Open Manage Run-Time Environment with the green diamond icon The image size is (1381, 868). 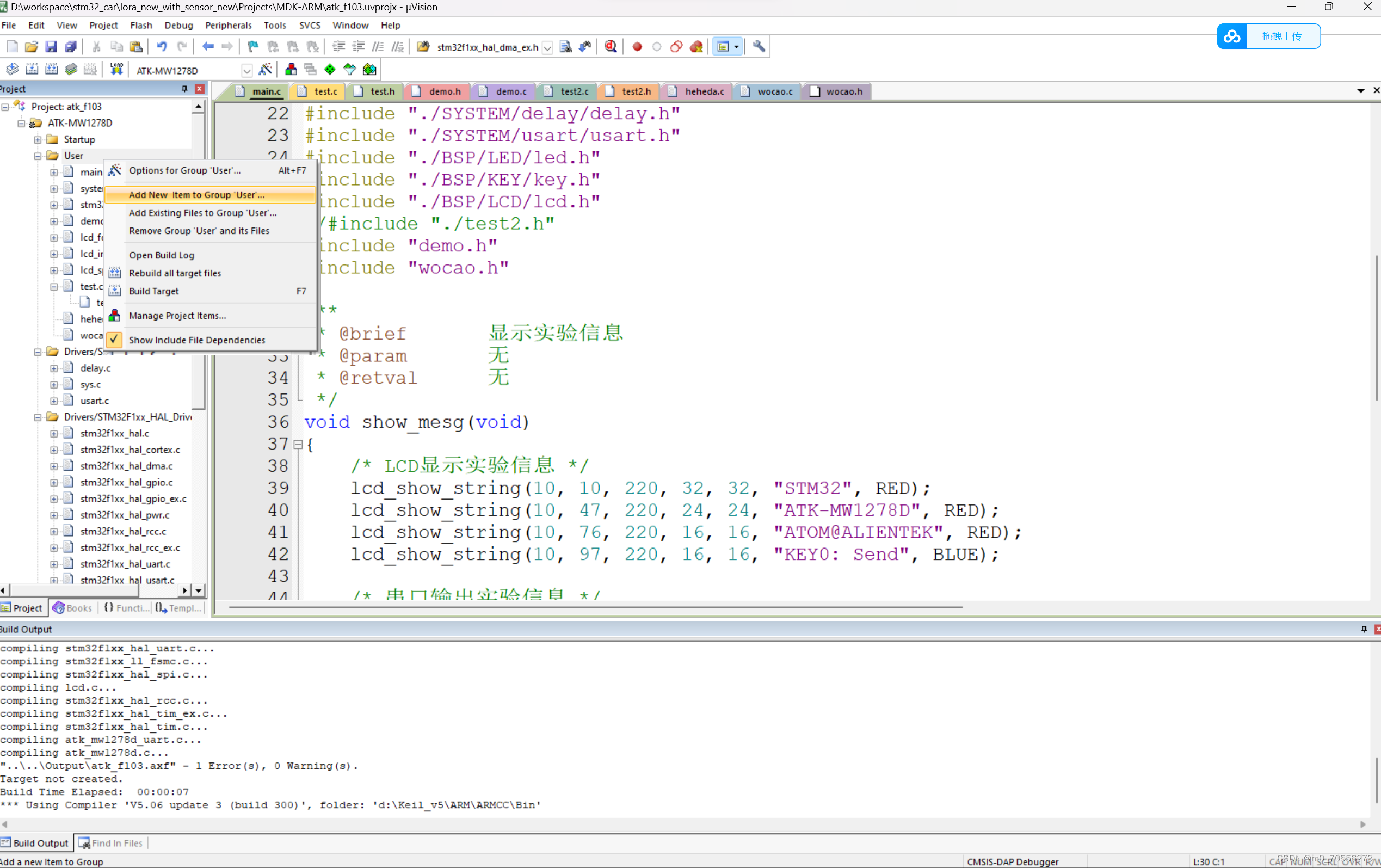[x=330, y=70]
